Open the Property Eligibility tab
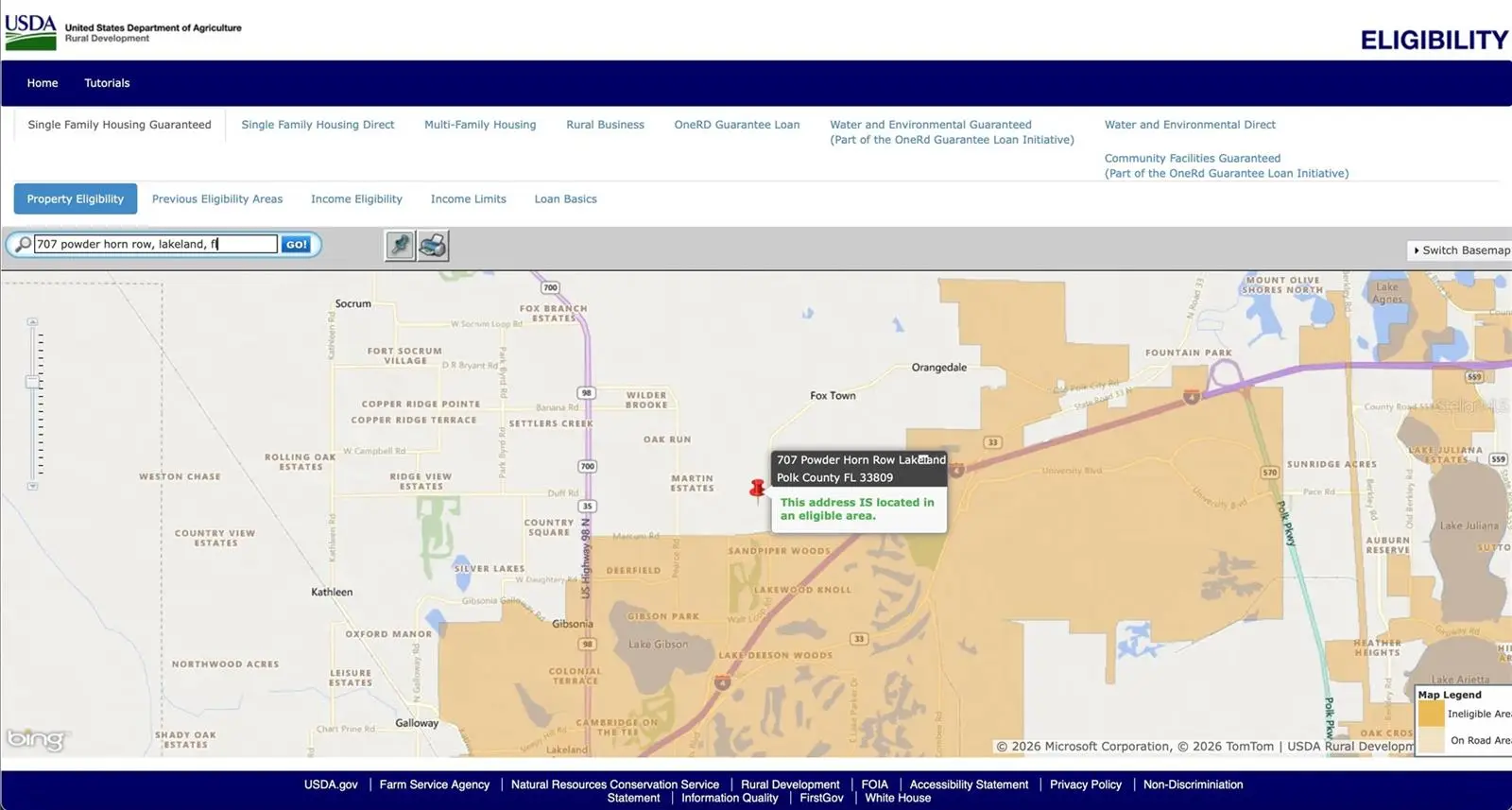Image resolution: width=1512 pixels, height=810 pixels. pos(76,198)
